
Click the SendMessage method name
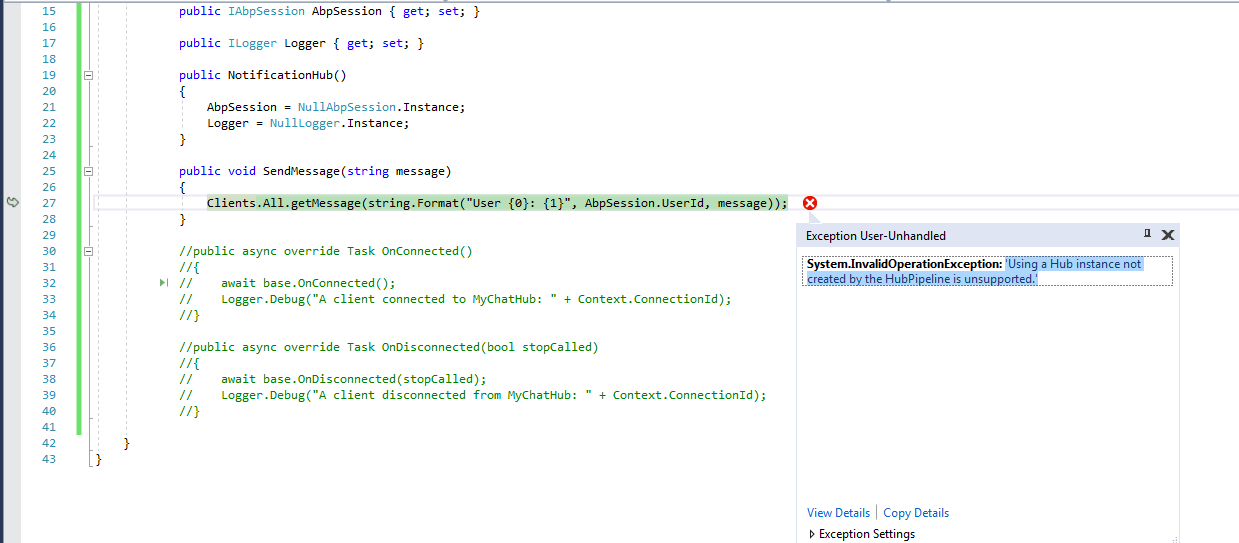(x=302, y=171)
